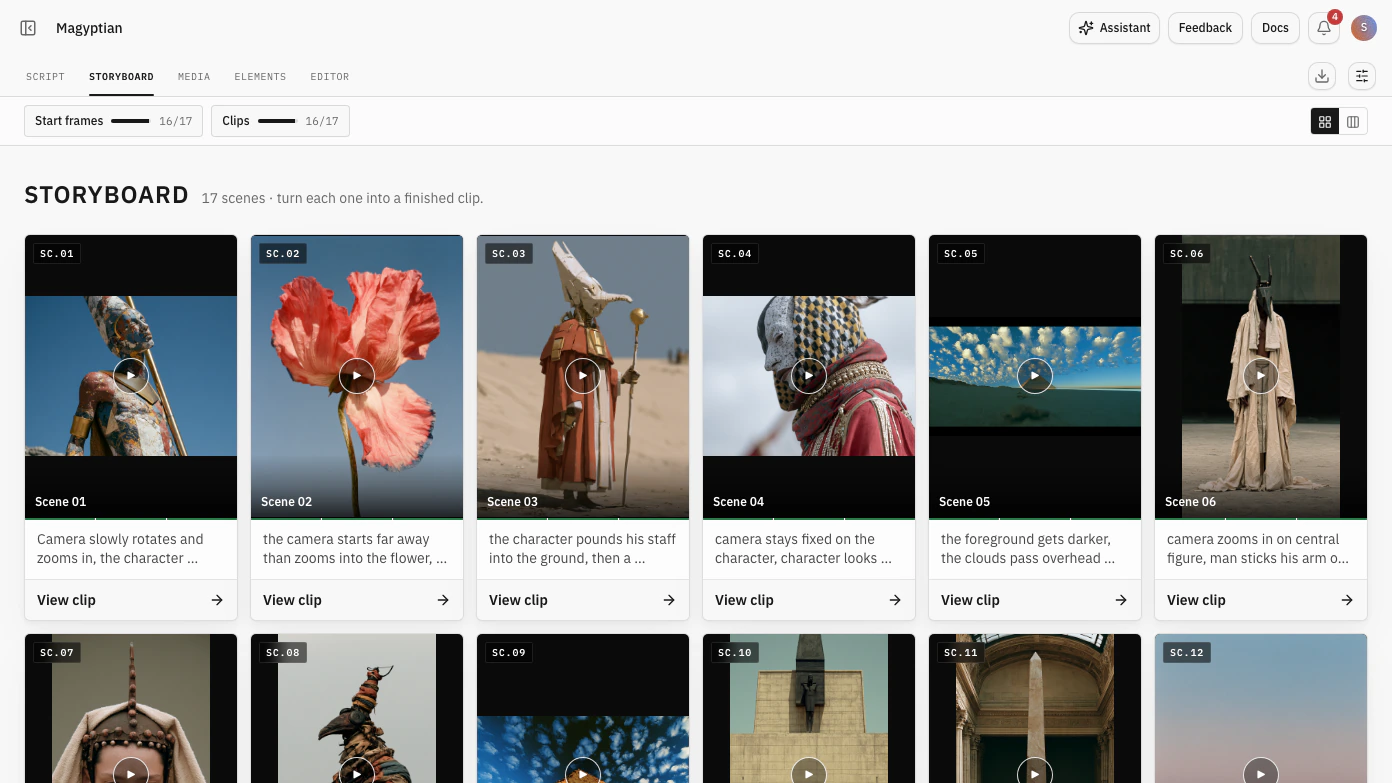The image size is (1392, 783).
Task: Click 'the foreground gets darker' description
Action: [x=1028, y=549]
